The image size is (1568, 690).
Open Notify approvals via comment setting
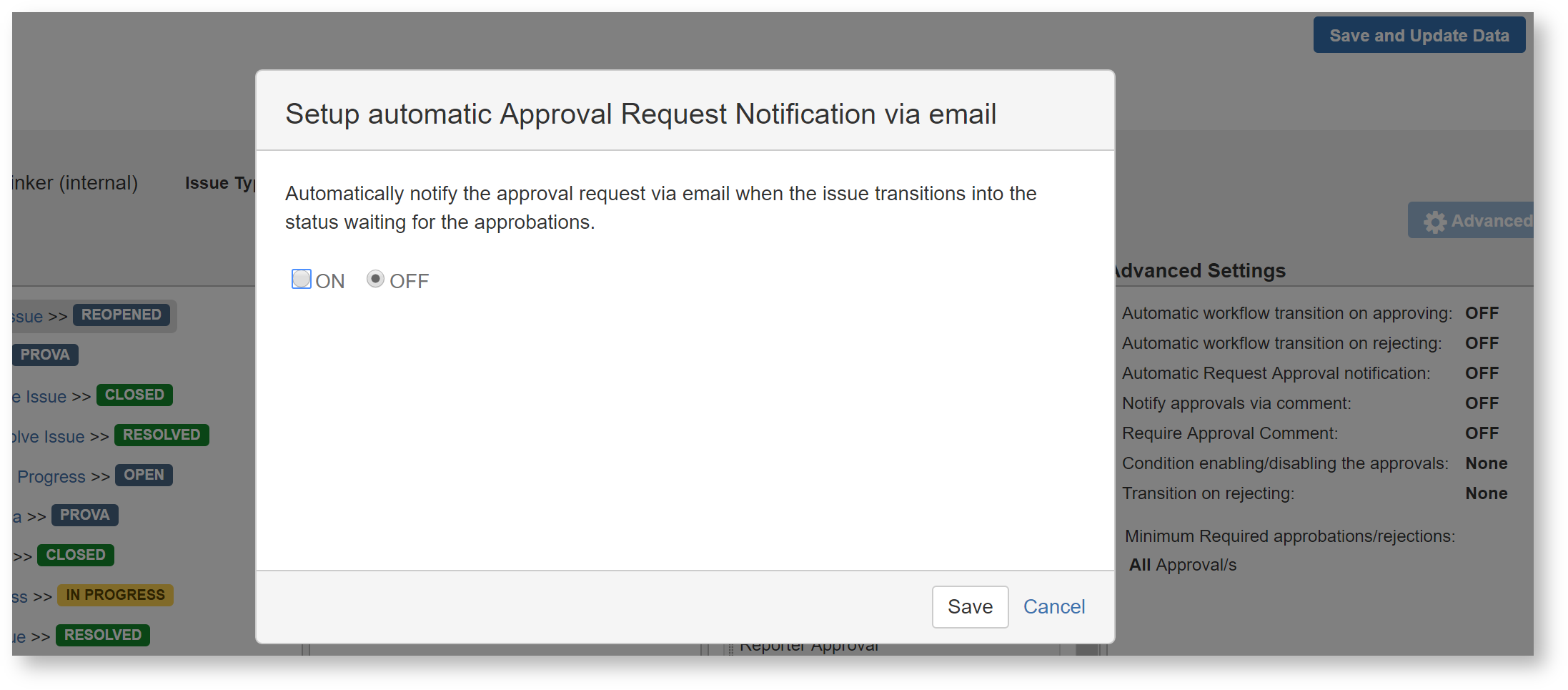[1236, 403]
